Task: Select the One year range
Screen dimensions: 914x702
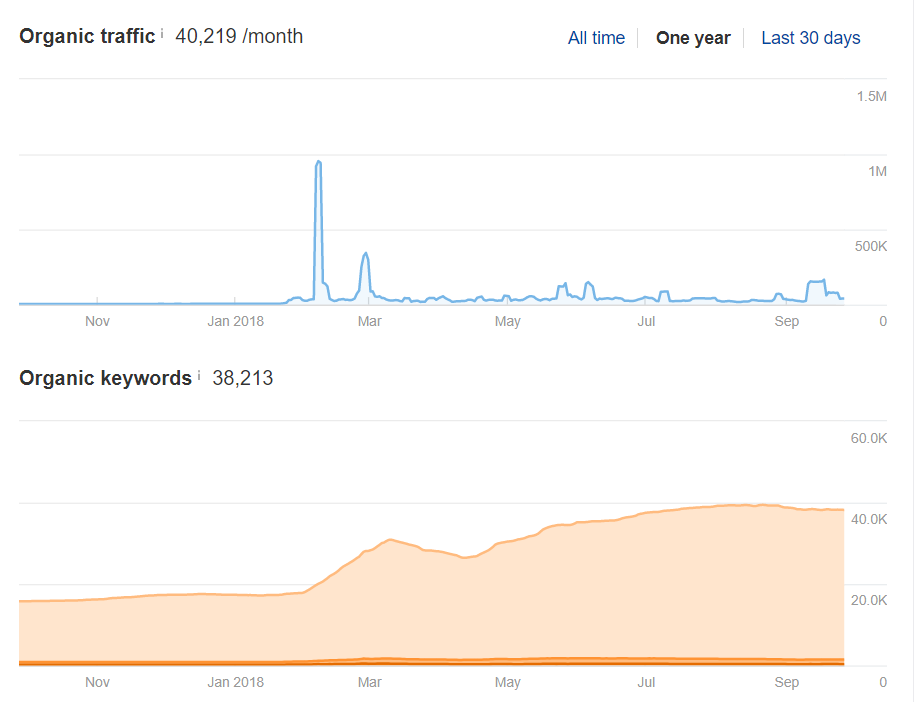Action: coord(693,38)
